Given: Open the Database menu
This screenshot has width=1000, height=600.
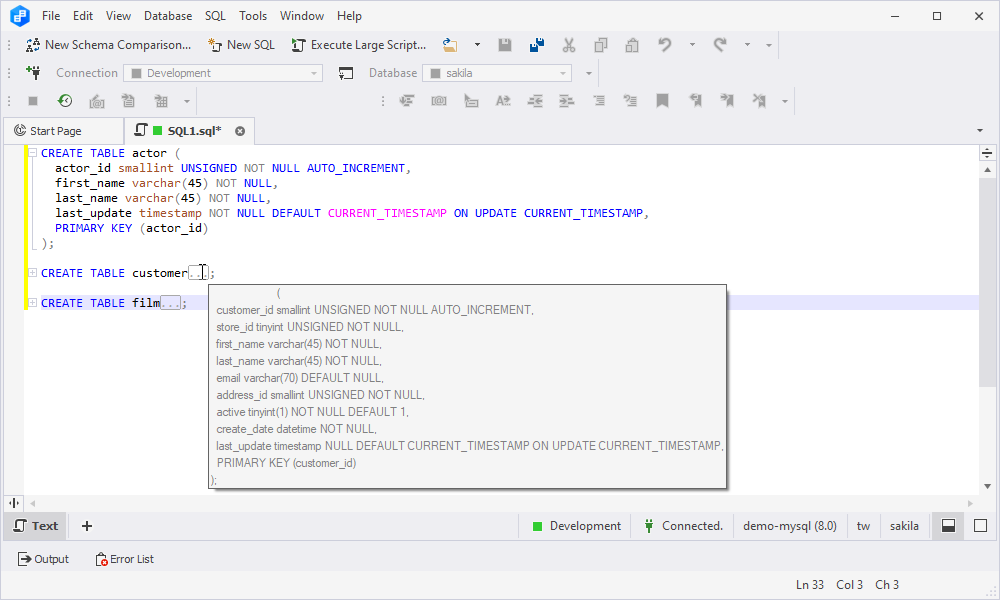Looking at the screenshot, I should point(168,16).
